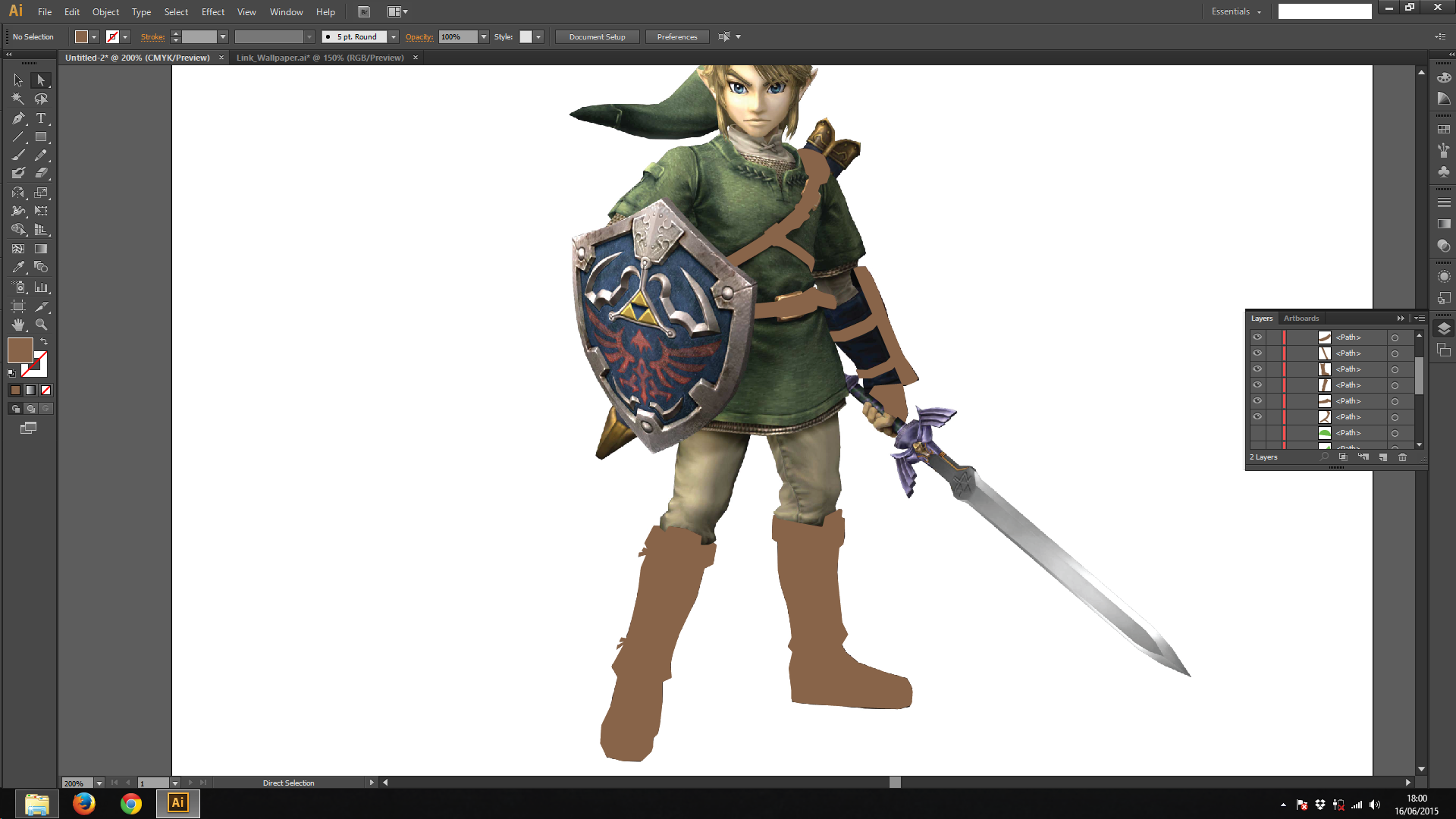The height and width of the screenshot is (819, 1456).
Task: Select the Symbol Sprayer tool
Action: tap(18, 287)
